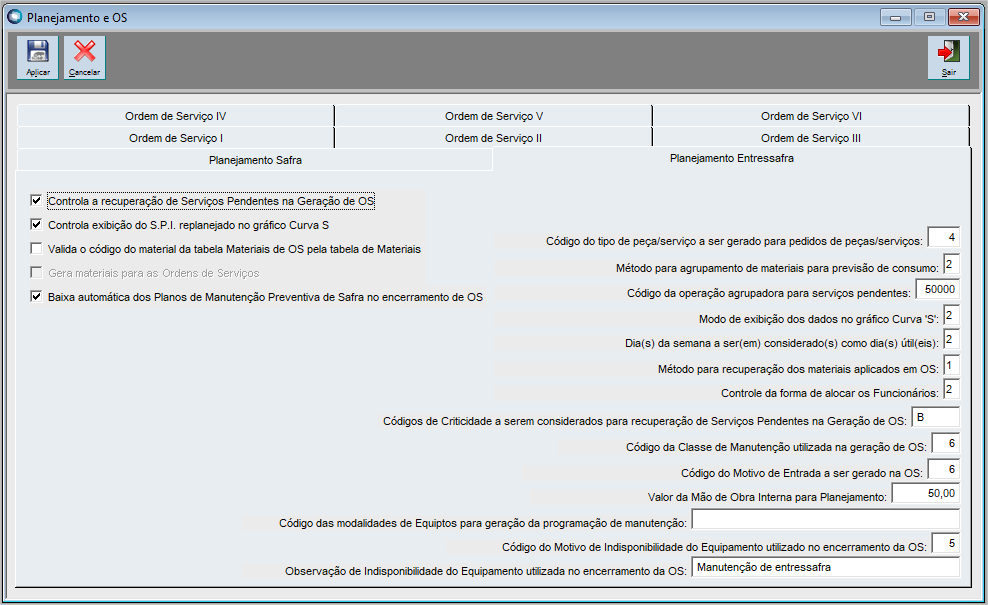Toggle Controla a recuperação de Serviços Pendentes checkbox
The width and height of the screenshot is (988, 605).
coord(37,200)
